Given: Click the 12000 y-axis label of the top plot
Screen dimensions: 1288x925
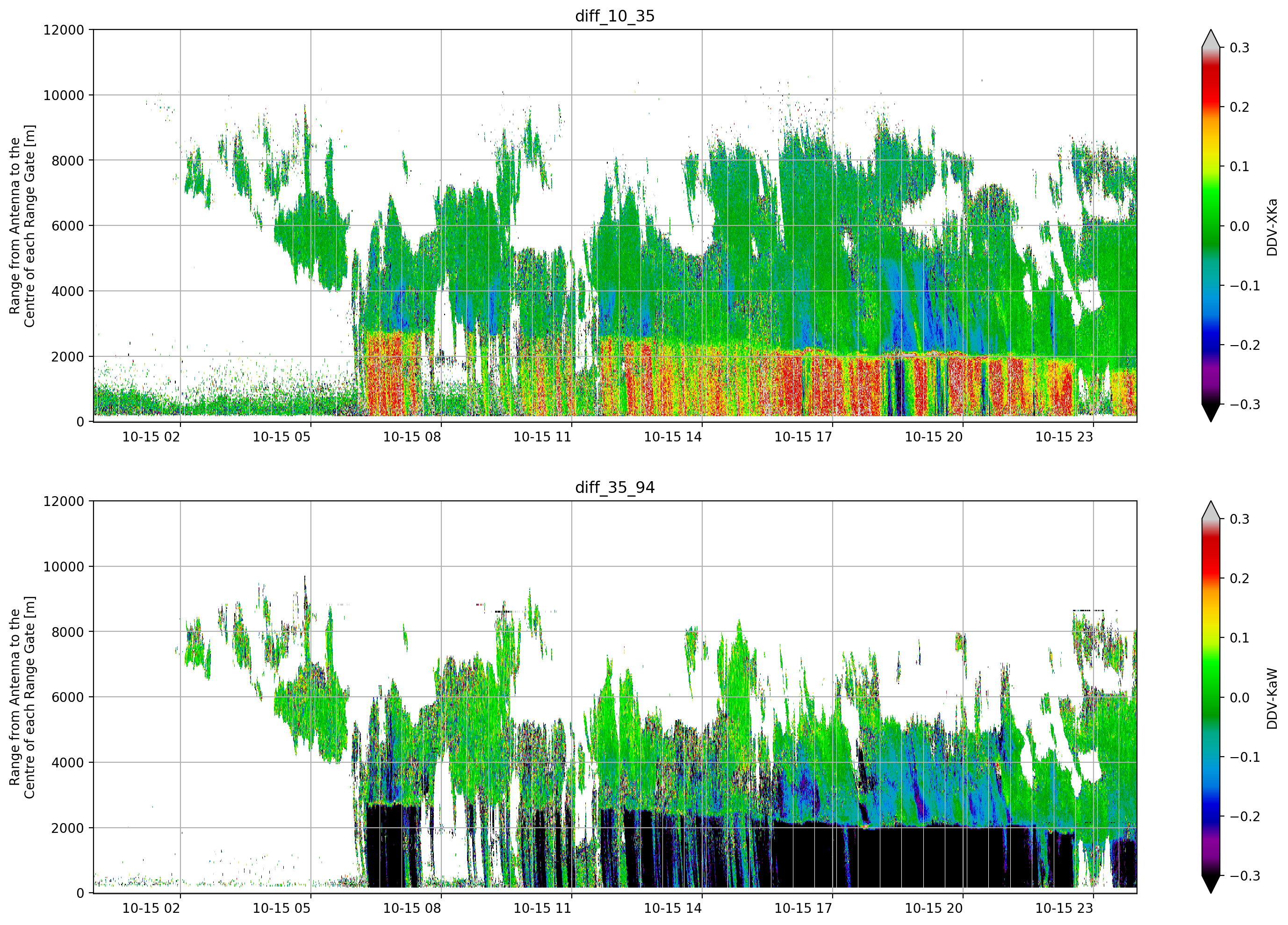Looking at the screenshot, I should (64, 29).
